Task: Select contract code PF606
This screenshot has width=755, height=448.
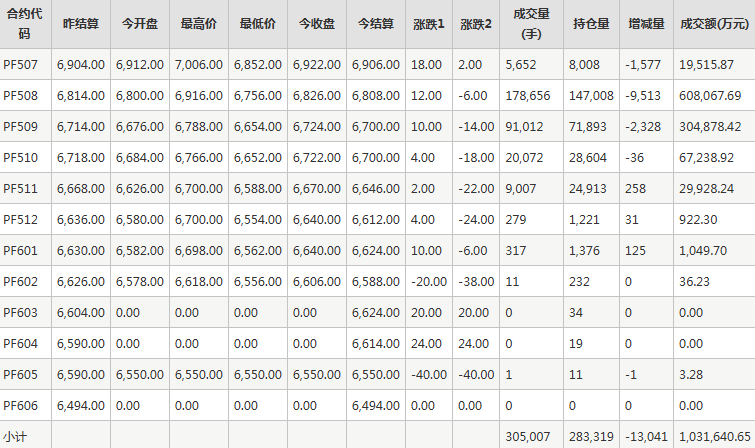Action: point(20,406)
